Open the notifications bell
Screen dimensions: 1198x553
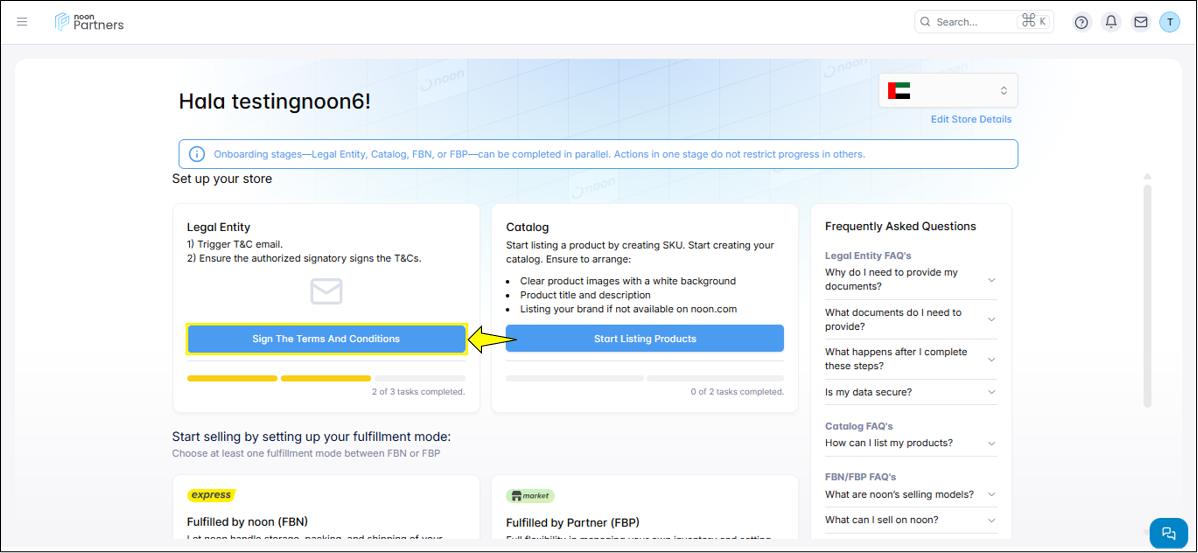pos(1110,22)
